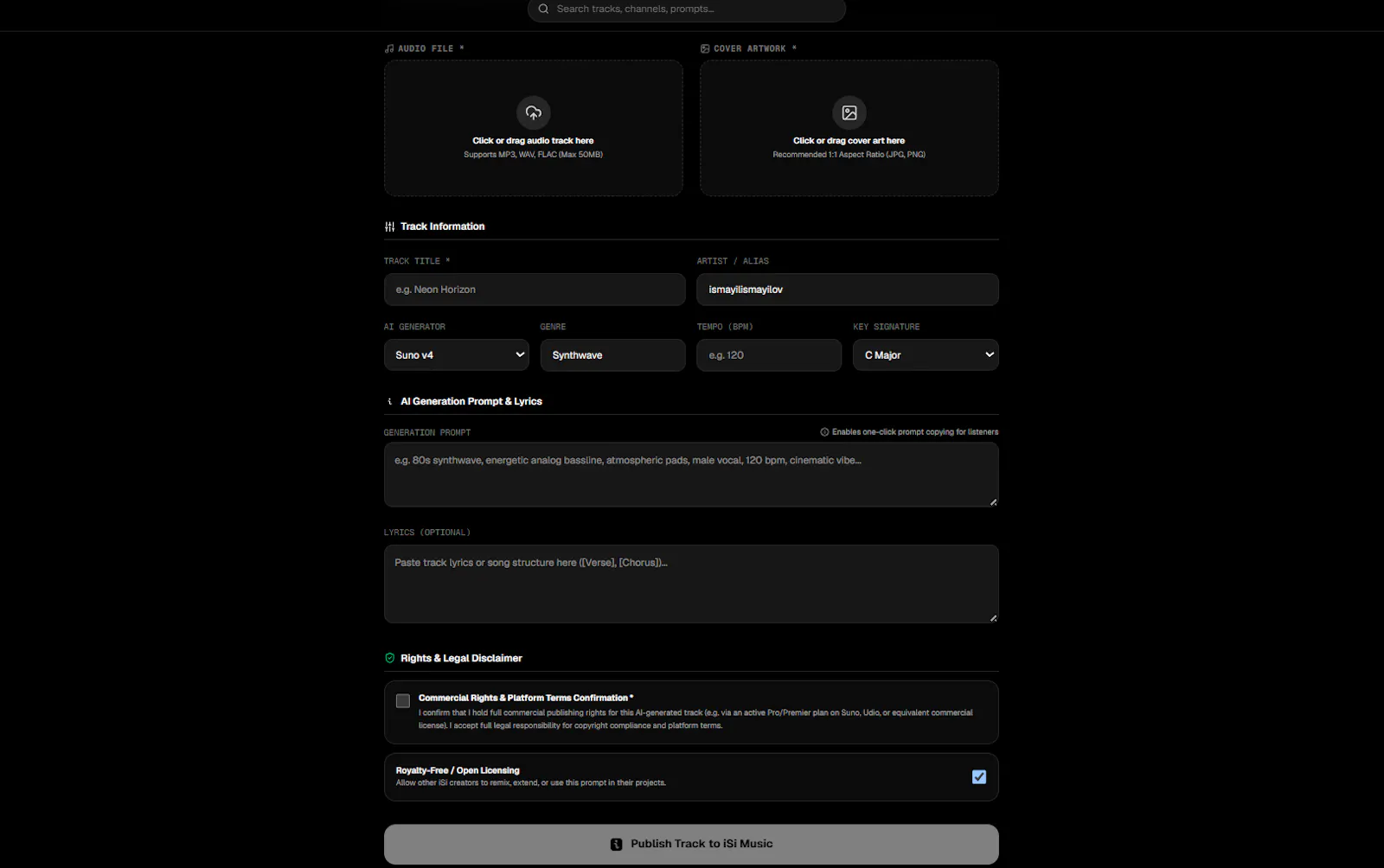Click the Lyrics text area resize handle
The width and height of the screenshot is (1384, 868).
pos(993,617)
